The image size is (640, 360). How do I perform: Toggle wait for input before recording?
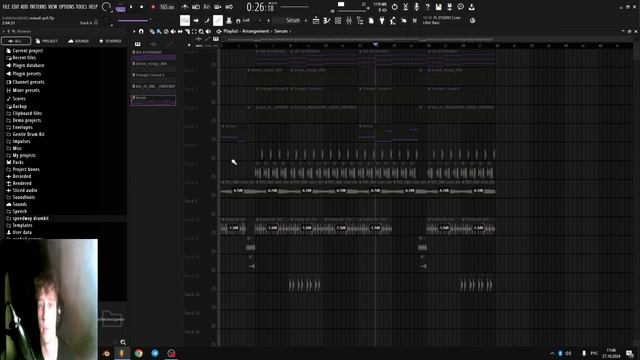[x=196, y=7]
